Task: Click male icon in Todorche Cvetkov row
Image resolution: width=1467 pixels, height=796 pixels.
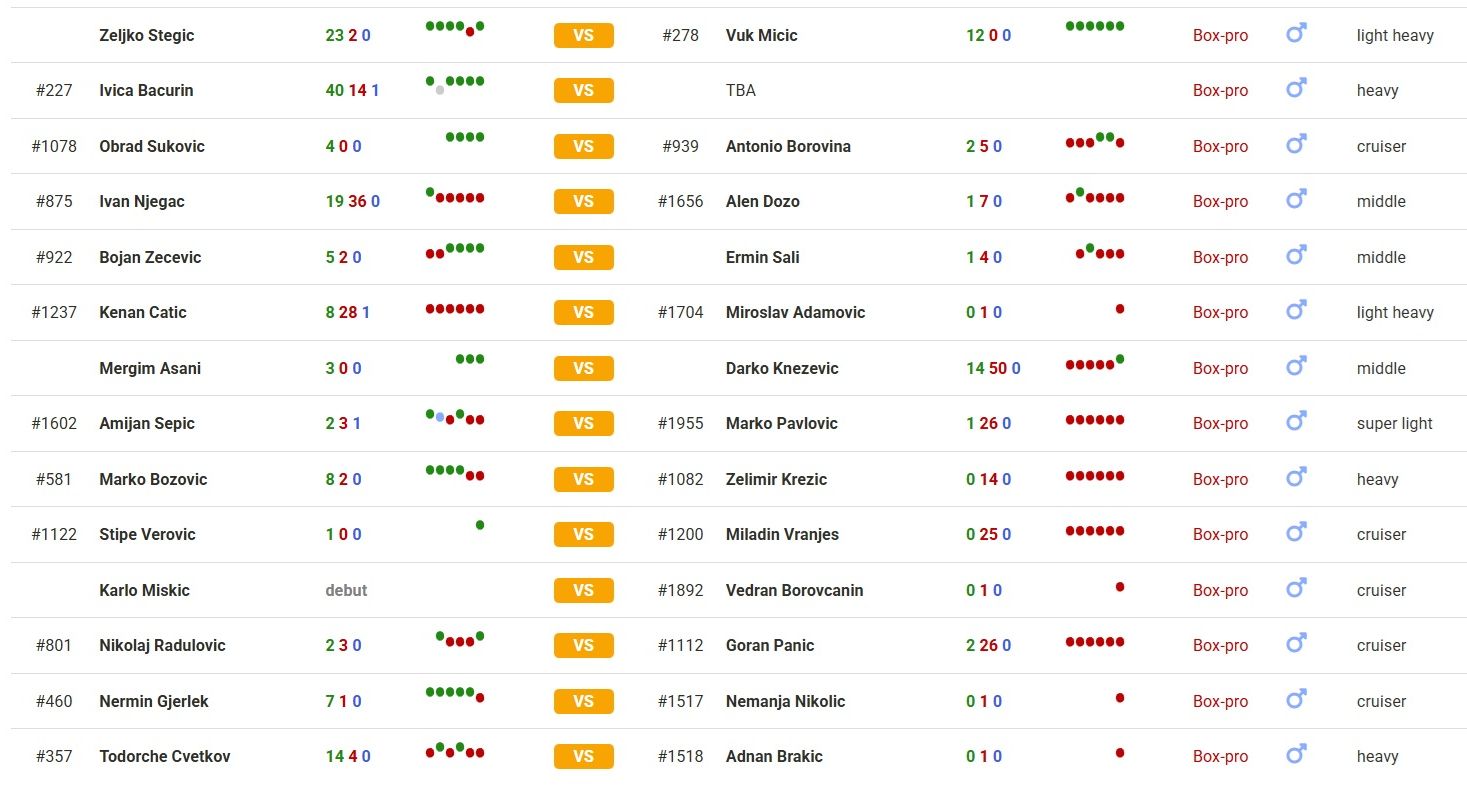Action: (x=1296, y=755)
